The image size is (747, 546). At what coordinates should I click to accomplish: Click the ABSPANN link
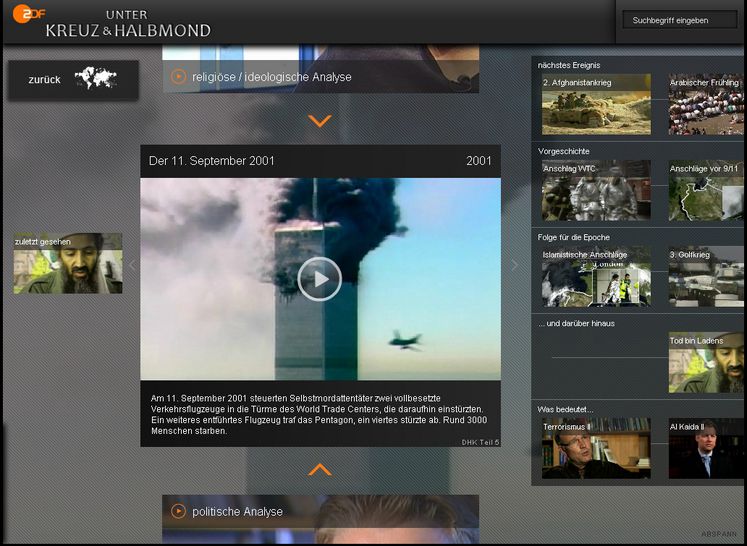click(718, 534)
